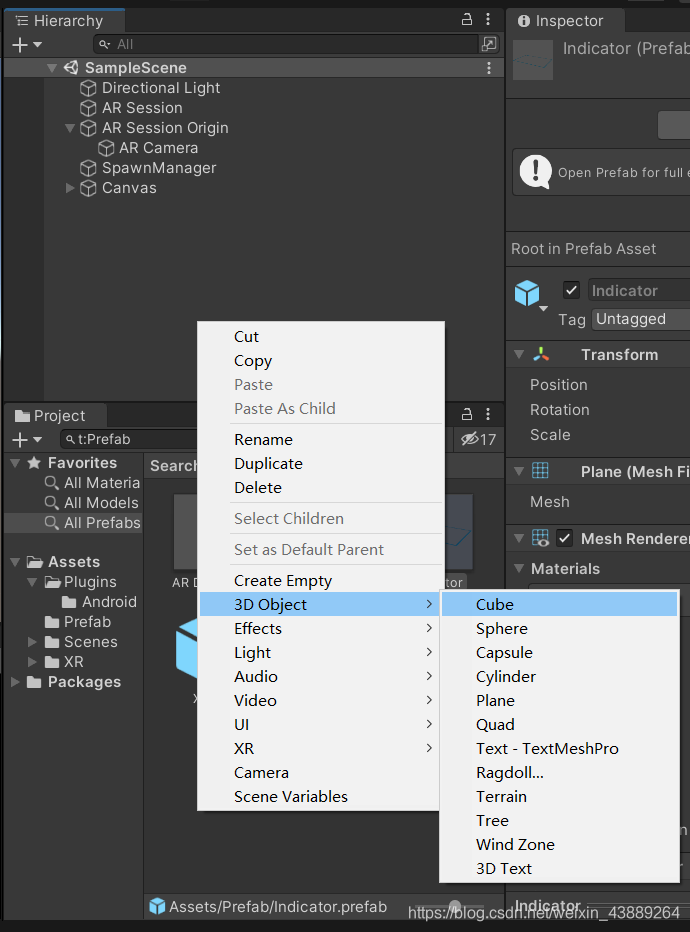Open the Untagged tag dropdown
This screenshot has width=690, height=932.
click(641, 319)
